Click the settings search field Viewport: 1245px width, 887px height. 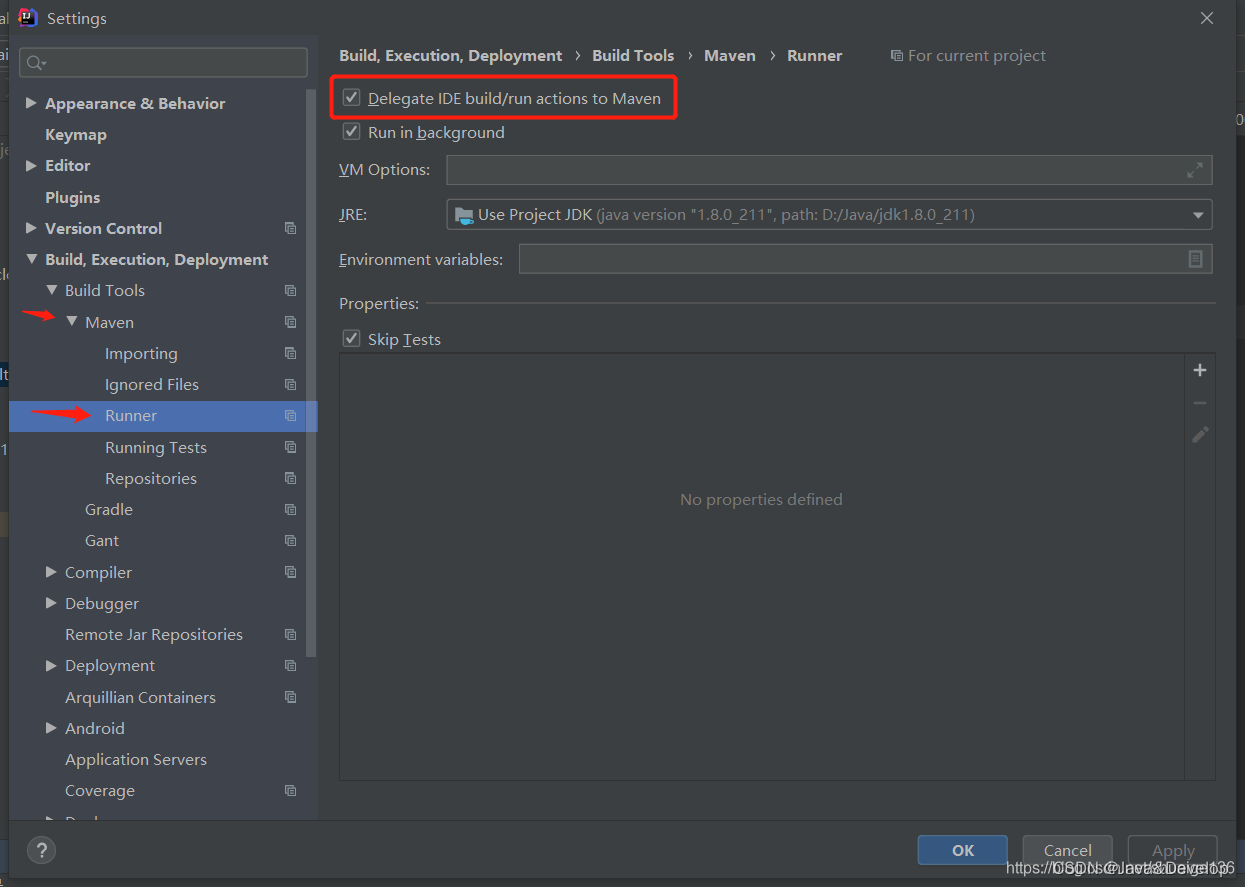[x=164, y=62]
